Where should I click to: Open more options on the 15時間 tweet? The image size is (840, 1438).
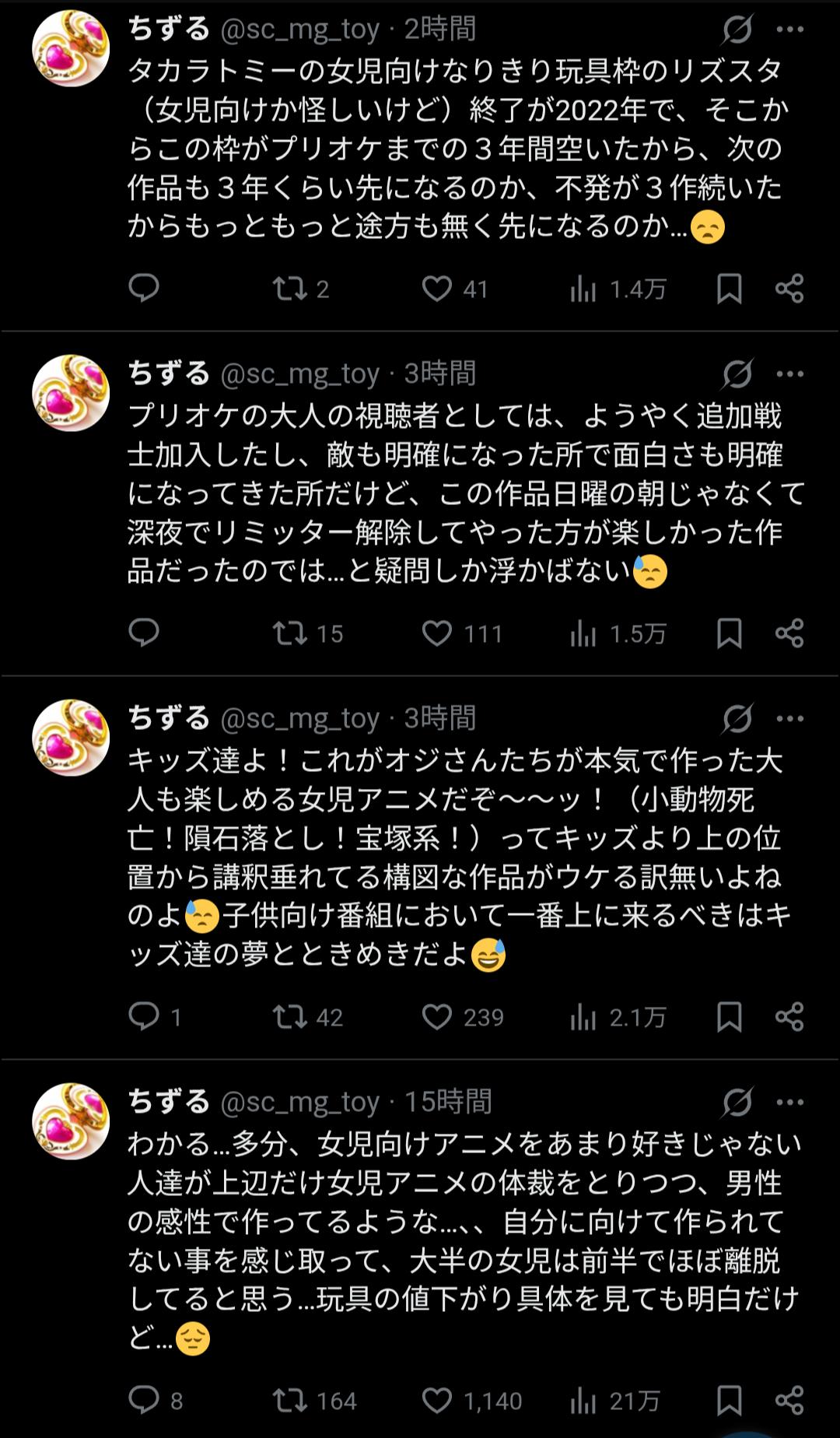[790, 1102]
